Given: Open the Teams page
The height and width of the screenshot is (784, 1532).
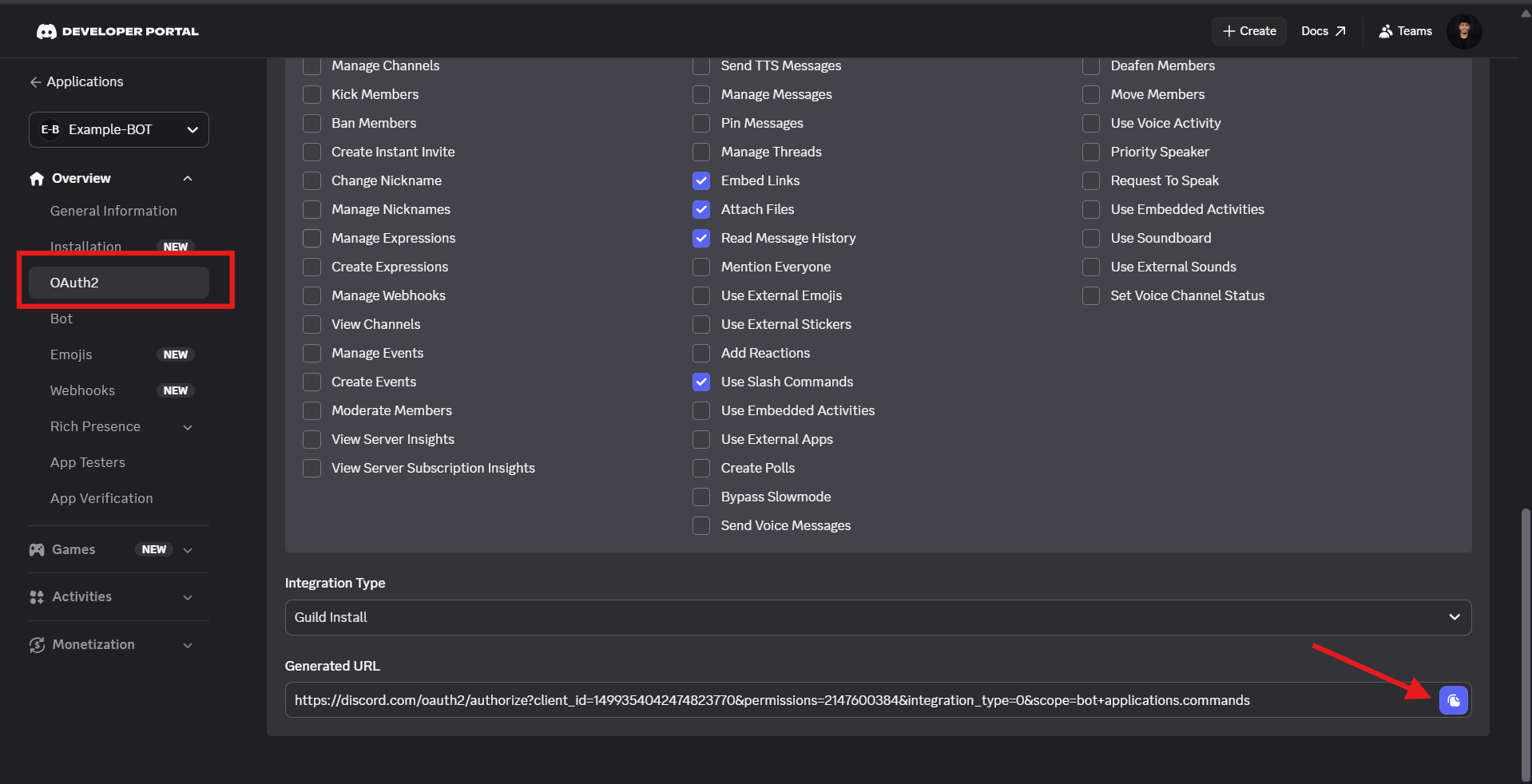Looking at the screenshot, I should 1406,31.
